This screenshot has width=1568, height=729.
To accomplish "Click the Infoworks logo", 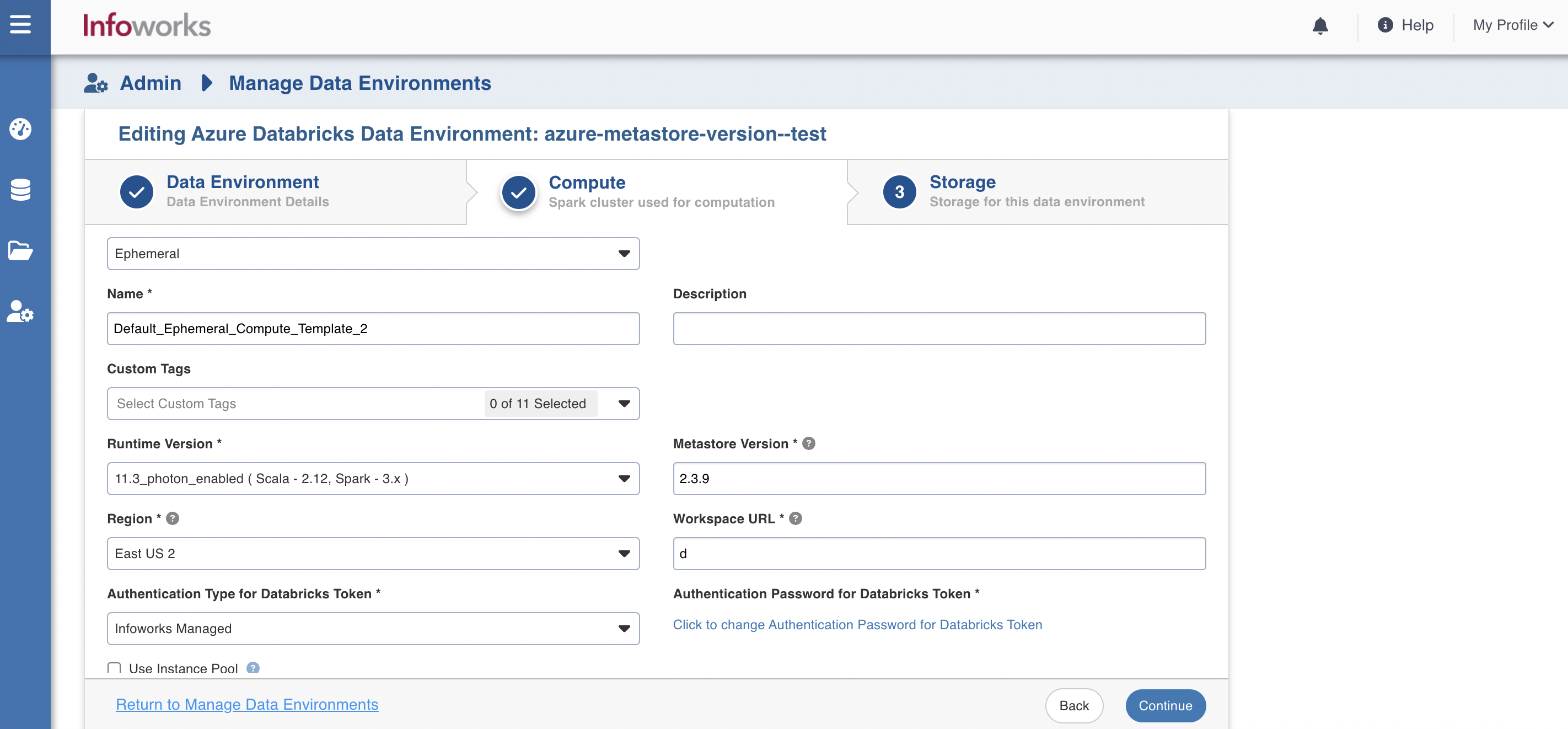I will (146, 25).
